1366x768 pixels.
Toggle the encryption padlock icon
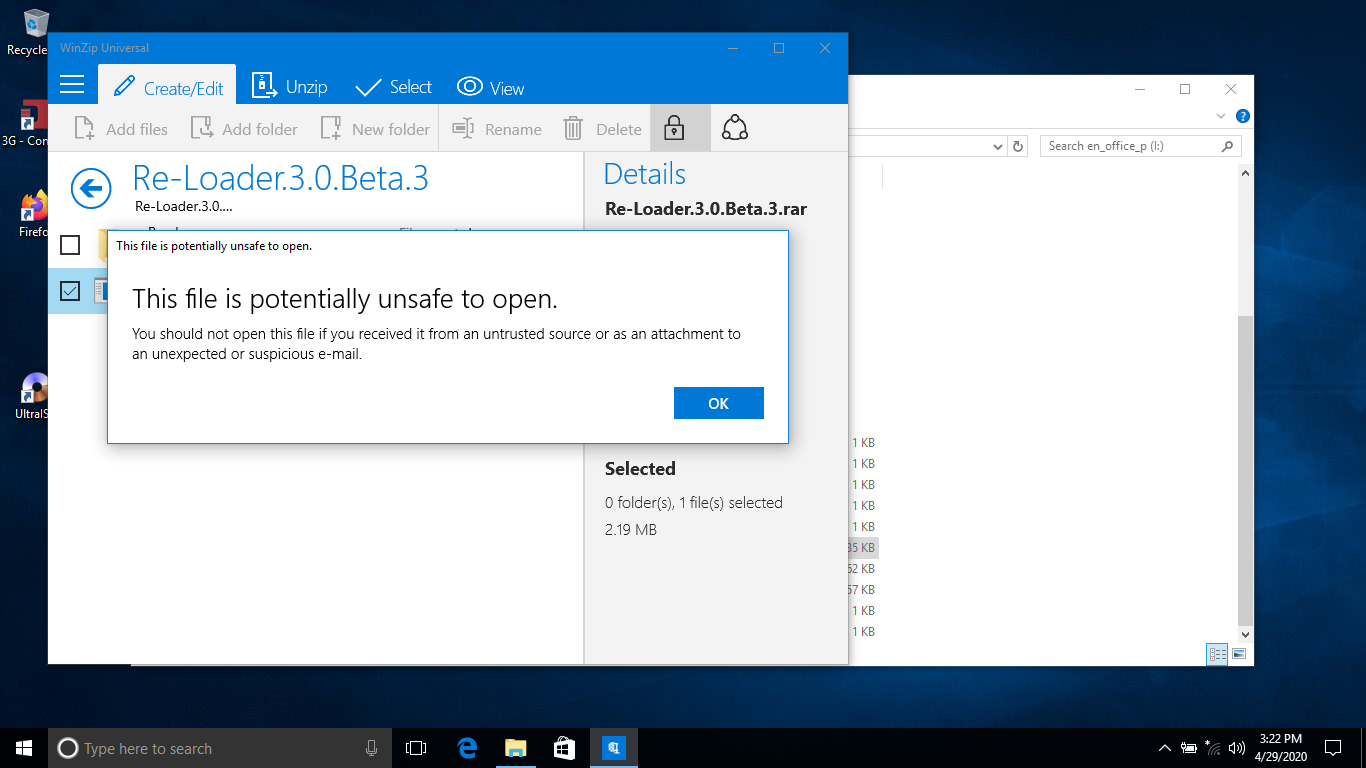(675, 128)
